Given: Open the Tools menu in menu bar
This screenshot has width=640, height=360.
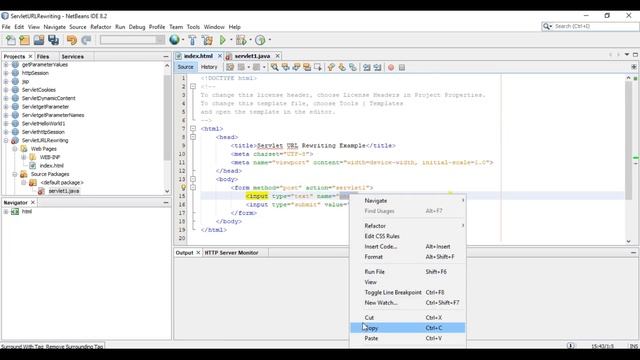Looking at the screenshot, I should click(x=193, y=27).
